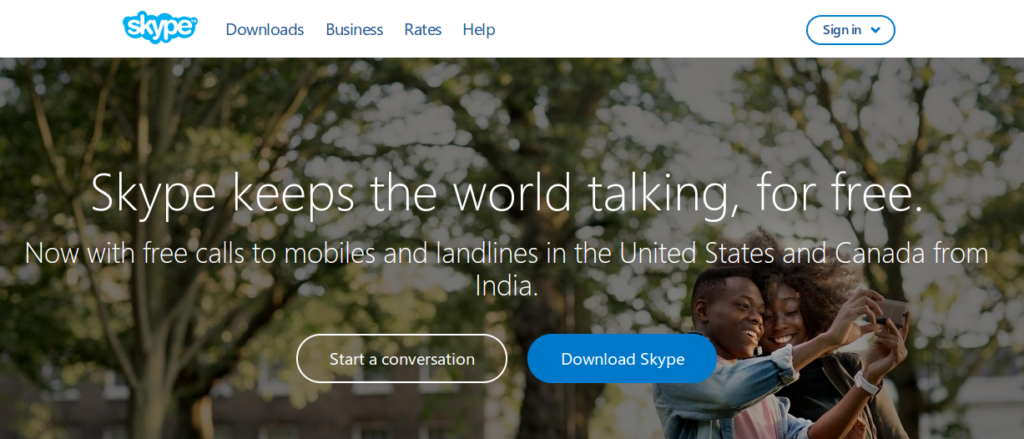
Task: Open the Business menu item
Action: [x=354, y=29]
